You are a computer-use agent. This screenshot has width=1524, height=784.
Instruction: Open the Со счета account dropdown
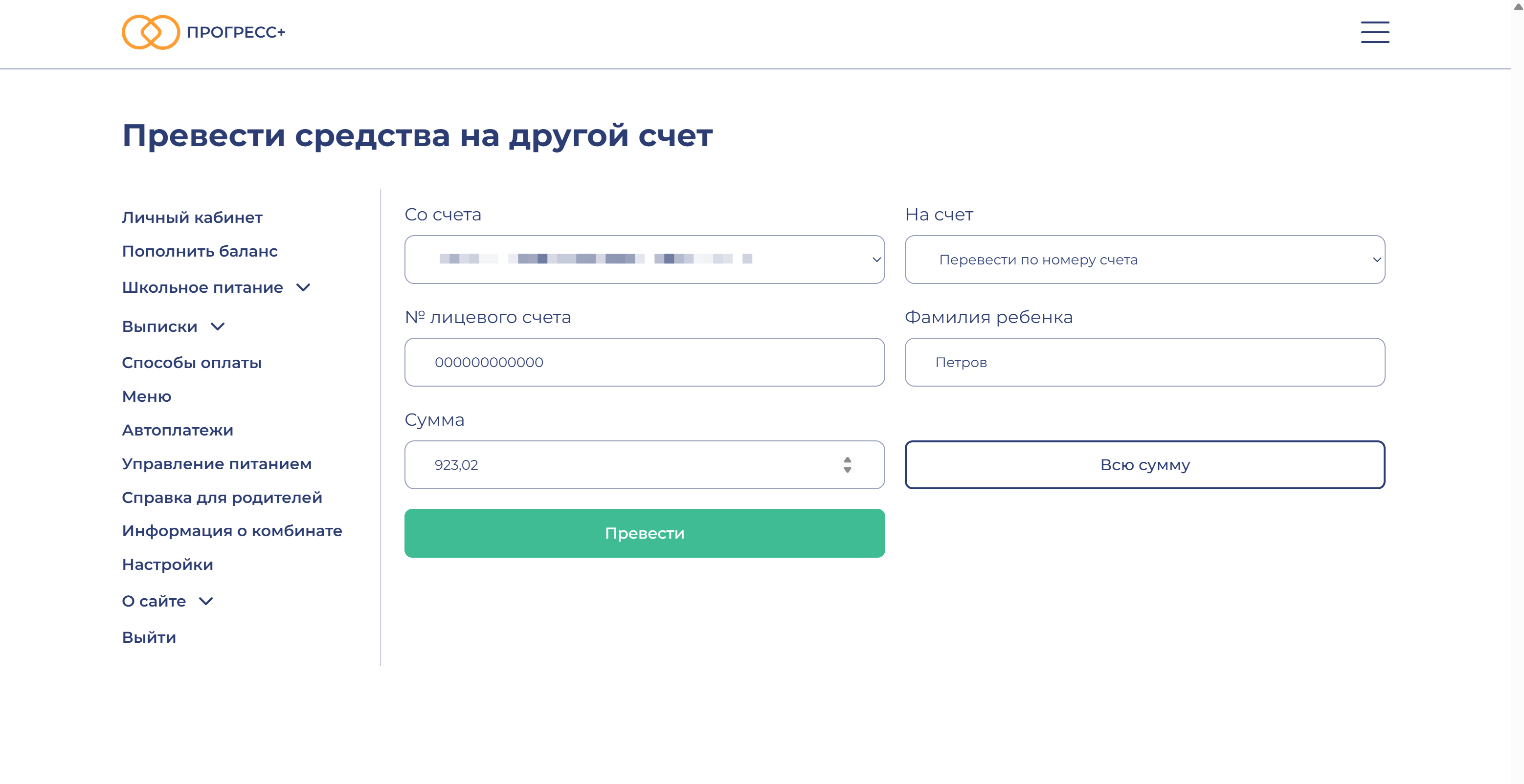coord(644,260)
